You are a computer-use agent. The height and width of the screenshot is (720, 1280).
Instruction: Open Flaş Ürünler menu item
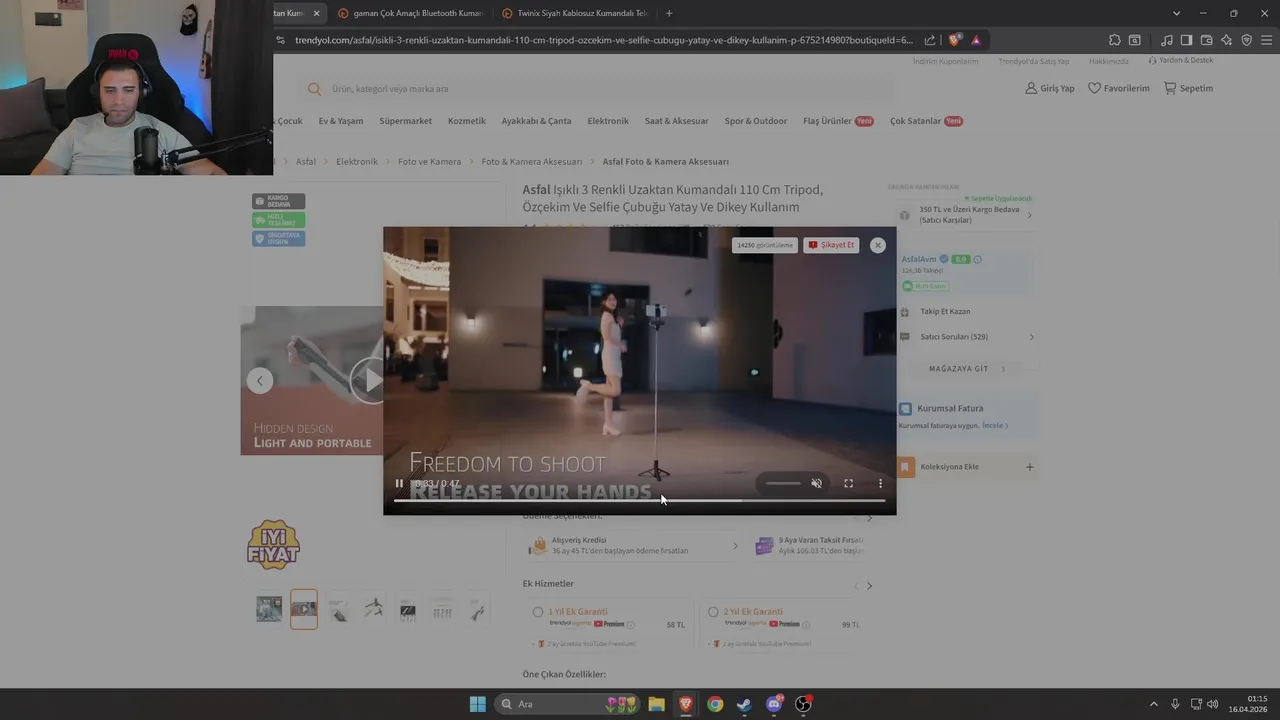[x=838, y=121]
